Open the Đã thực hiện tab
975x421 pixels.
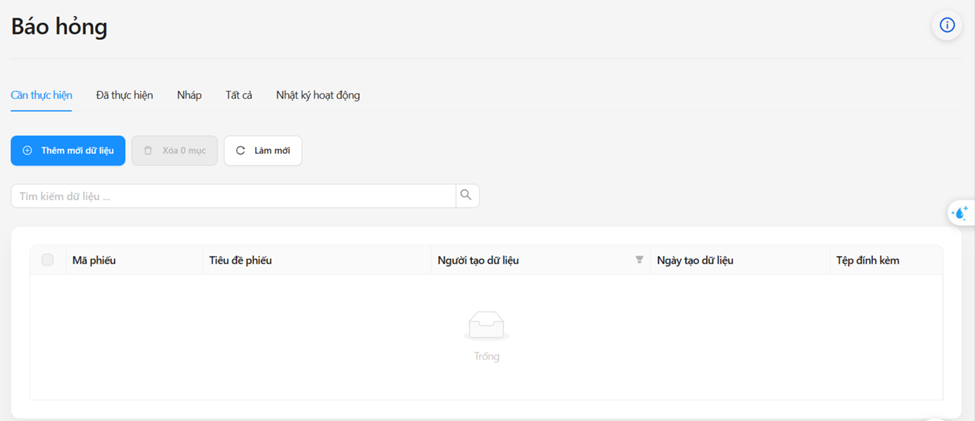[124, 95]
